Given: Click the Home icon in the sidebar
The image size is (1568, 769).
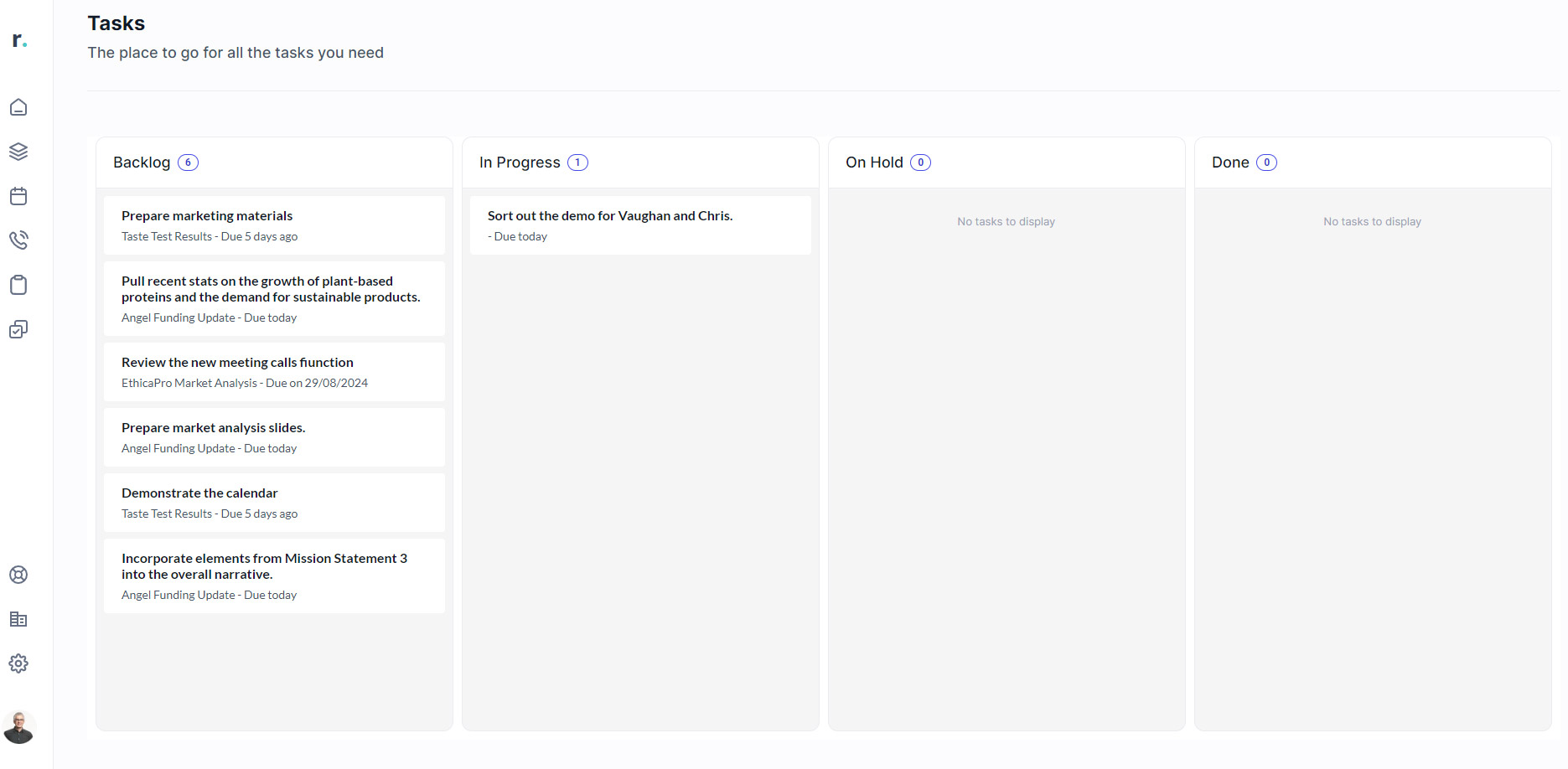Looking at the screenshot, I should (x=18, y=107).
